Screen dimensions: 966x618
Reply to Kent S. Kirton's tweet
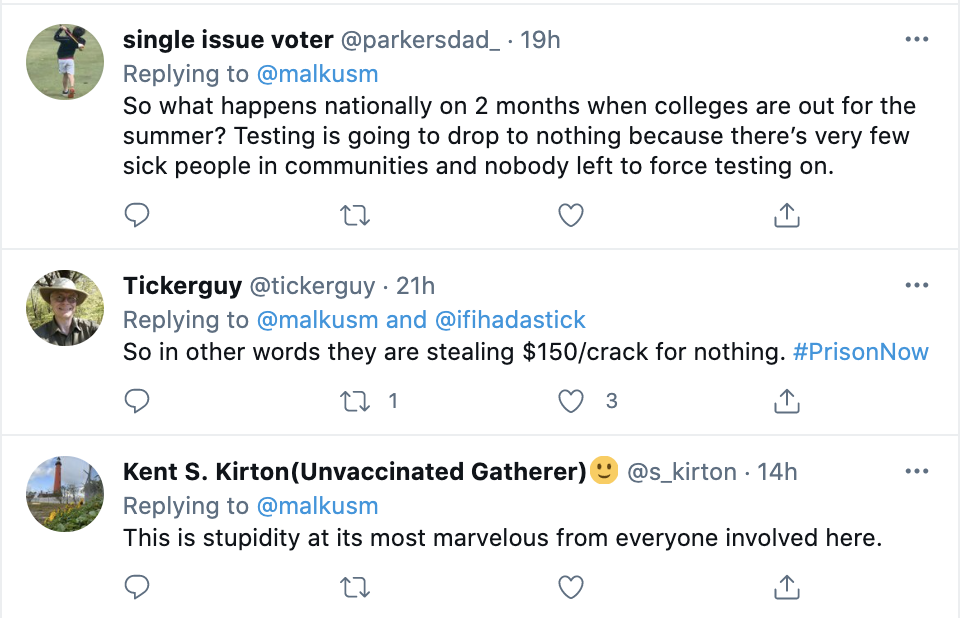(138, 587)
